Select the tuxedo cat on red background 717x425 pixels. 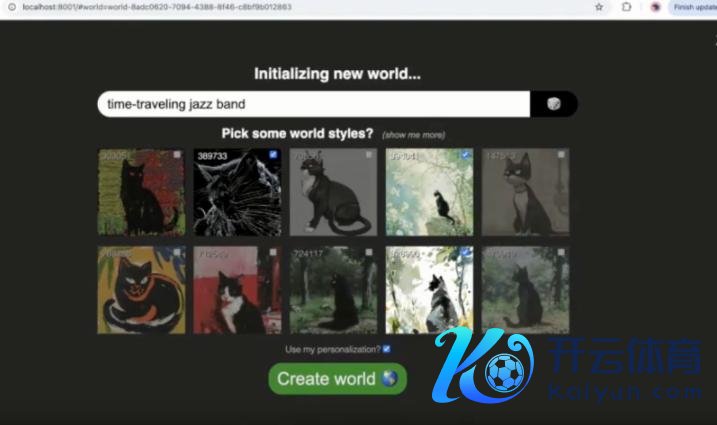237,290
